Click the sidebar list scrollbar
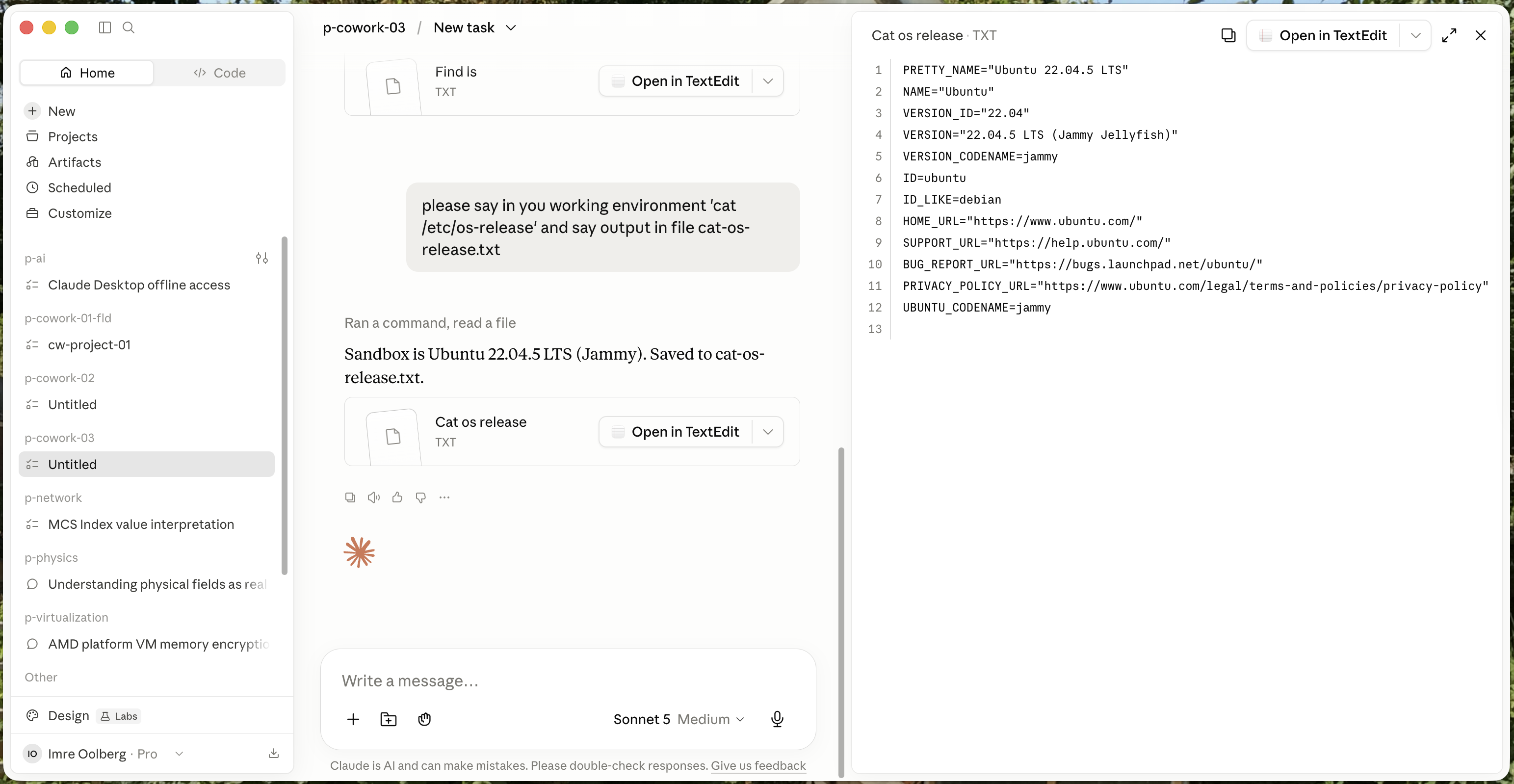 tap(285, 406)
